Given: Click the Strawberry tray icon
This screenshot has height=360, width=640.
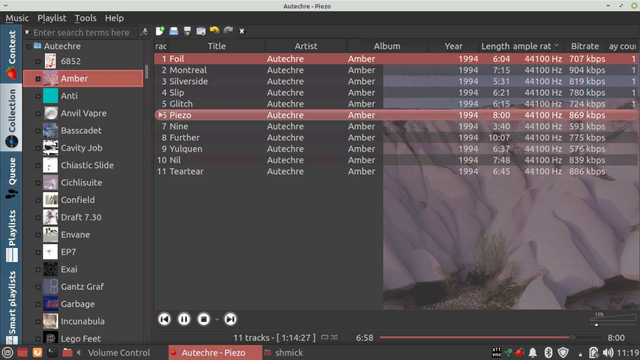Looking at the screenshot, I should coord(519,353).
